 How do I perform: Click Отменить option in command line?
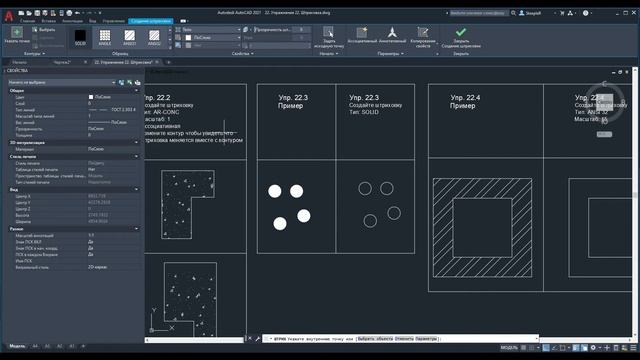pos(404,339)
